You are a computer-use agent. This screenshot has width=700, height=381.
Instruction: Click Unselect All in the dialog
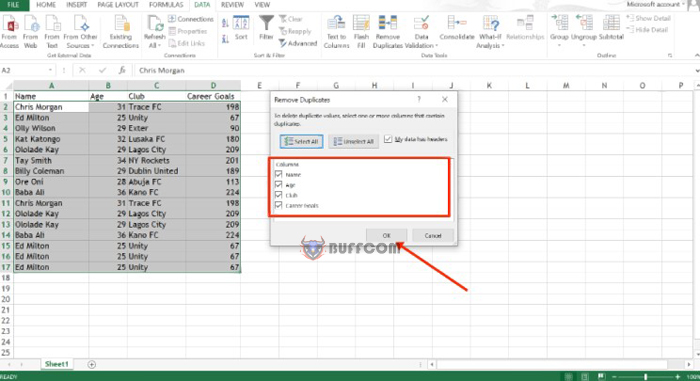click(353, 142)
